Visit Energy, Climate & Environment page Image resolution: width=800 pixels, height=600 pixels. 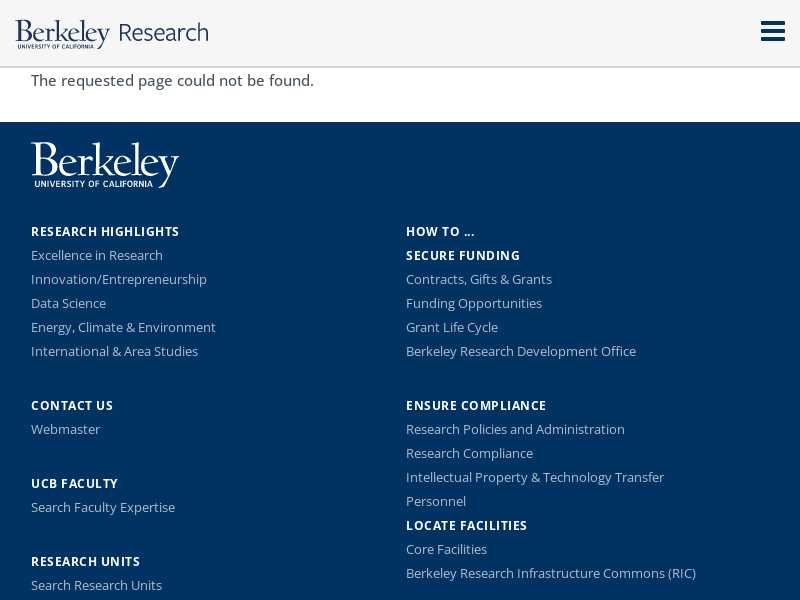click(123, 328)
